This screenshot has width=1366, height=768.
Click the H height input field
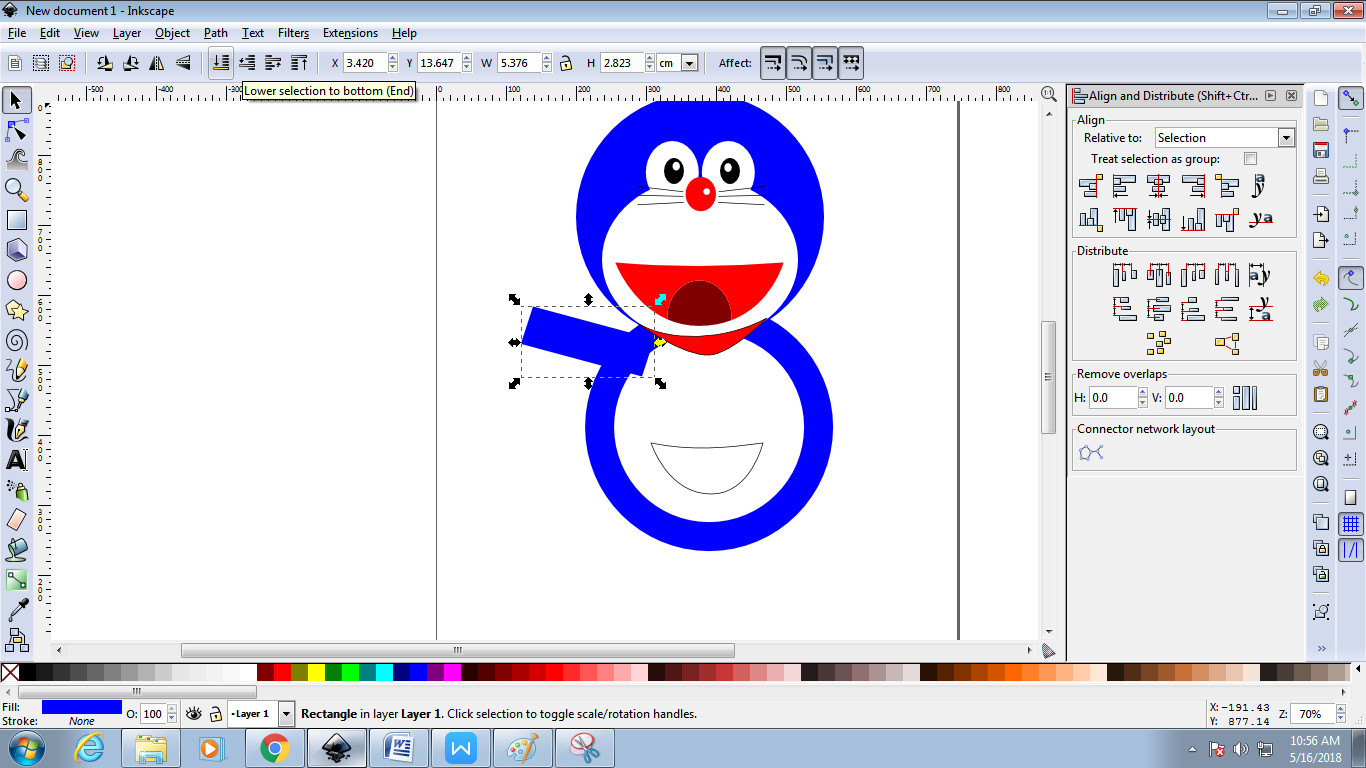click(x=623, y=63)
